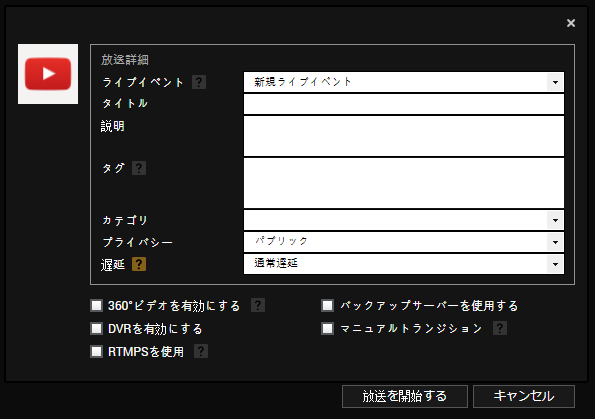Click the YouTube logo icon
The height and width of the screenshot is (419, 595).
[48, 74]
